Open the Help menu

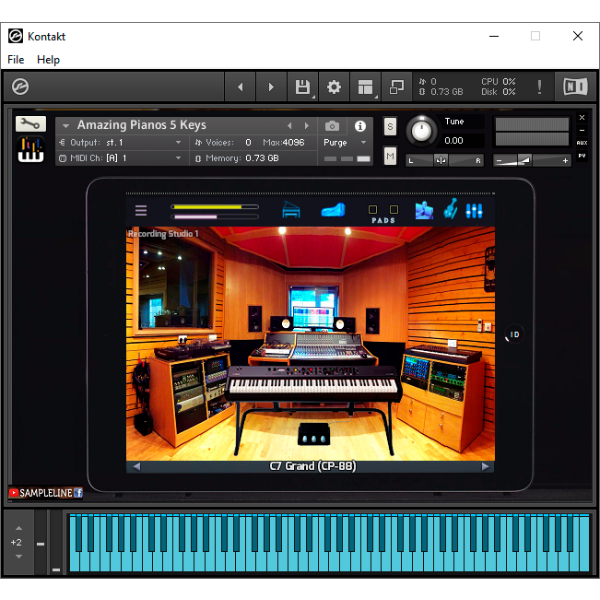click(48, 60)
